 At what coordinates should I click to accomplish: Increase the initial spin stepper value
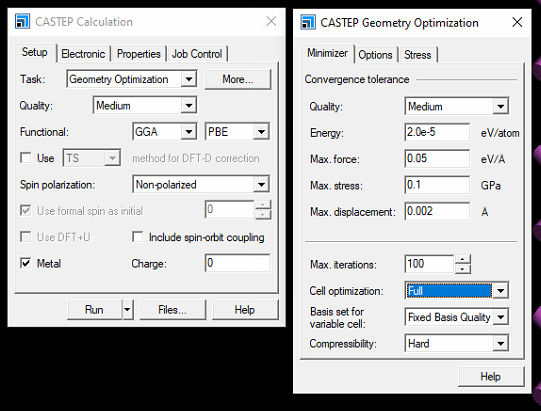263,205
